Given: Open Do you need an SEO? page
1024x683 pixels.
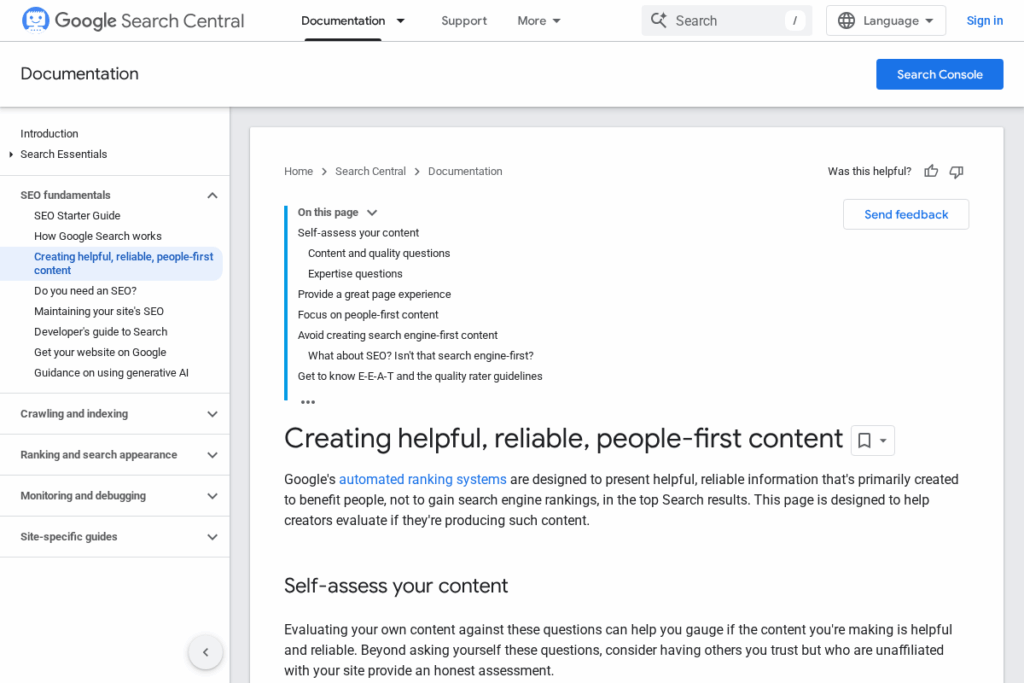Looking at the screenshot, I should [86, 291].
